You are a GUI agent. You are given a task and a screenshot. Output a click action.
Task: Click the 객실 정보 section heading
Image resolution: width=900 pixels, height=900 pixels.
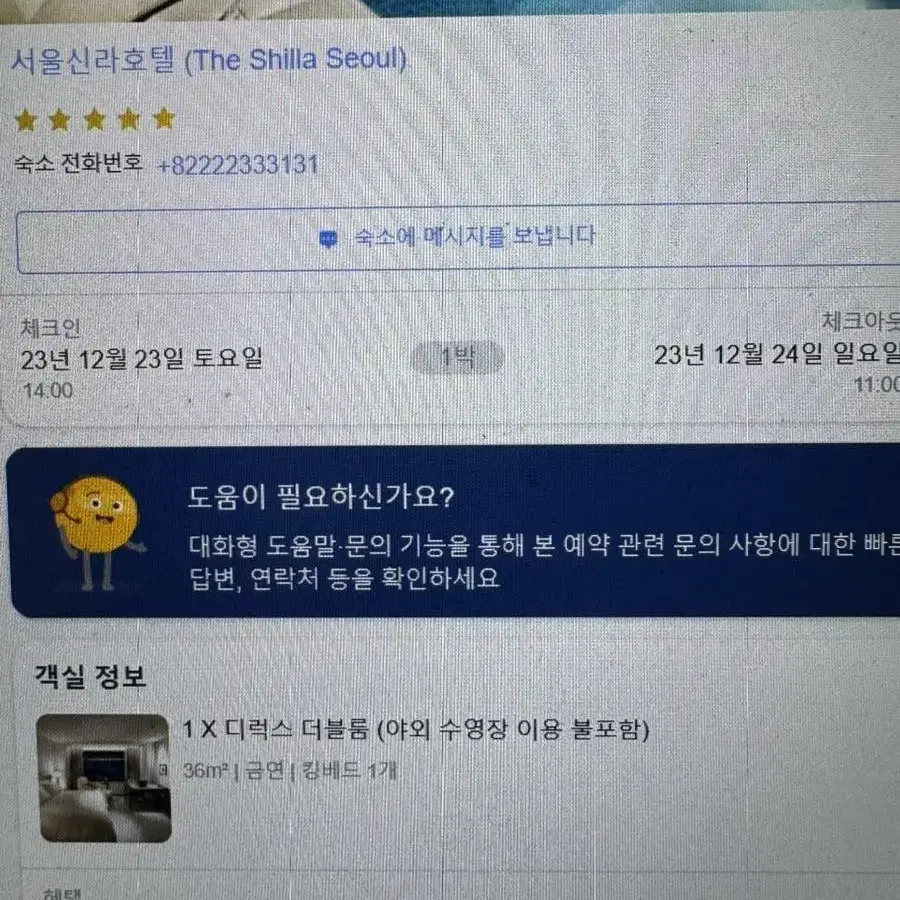click(90, 677)
